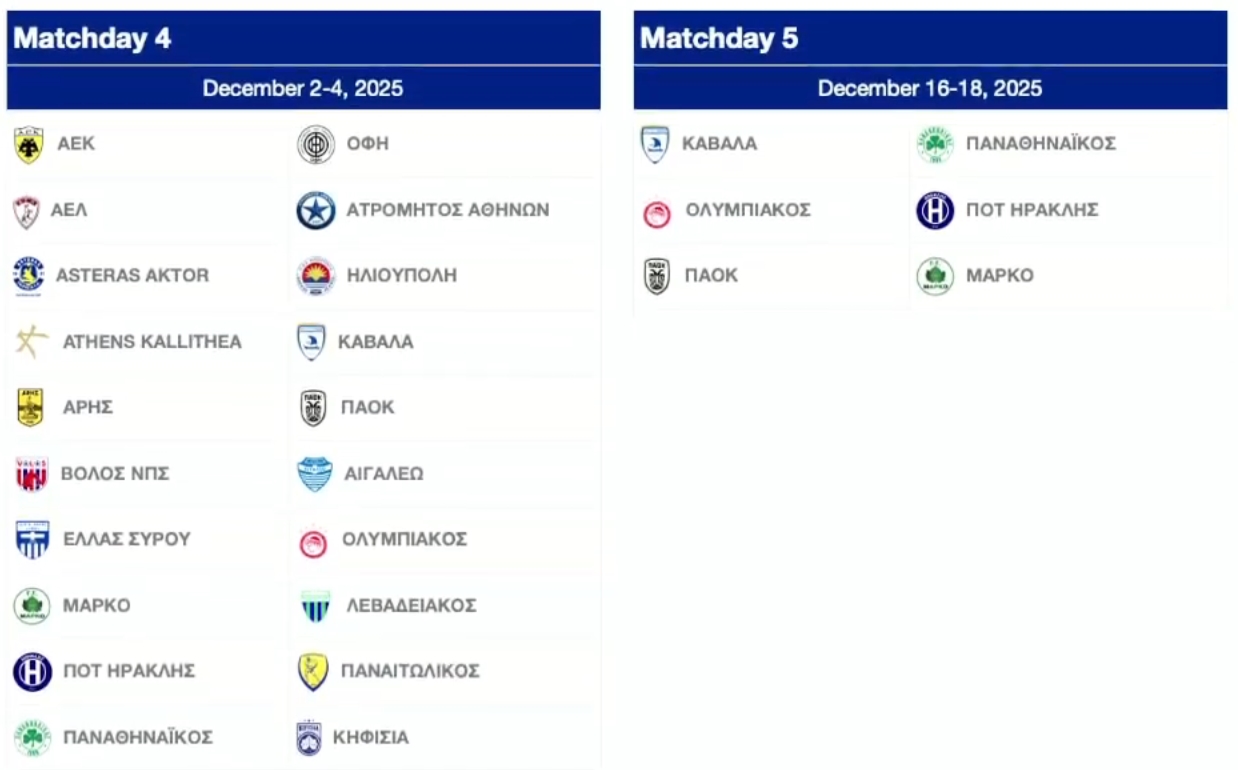Click the December 16-18, 2025 date bar
The height and width of the screenshot is (770, 1238).
[x=929, y=89]
